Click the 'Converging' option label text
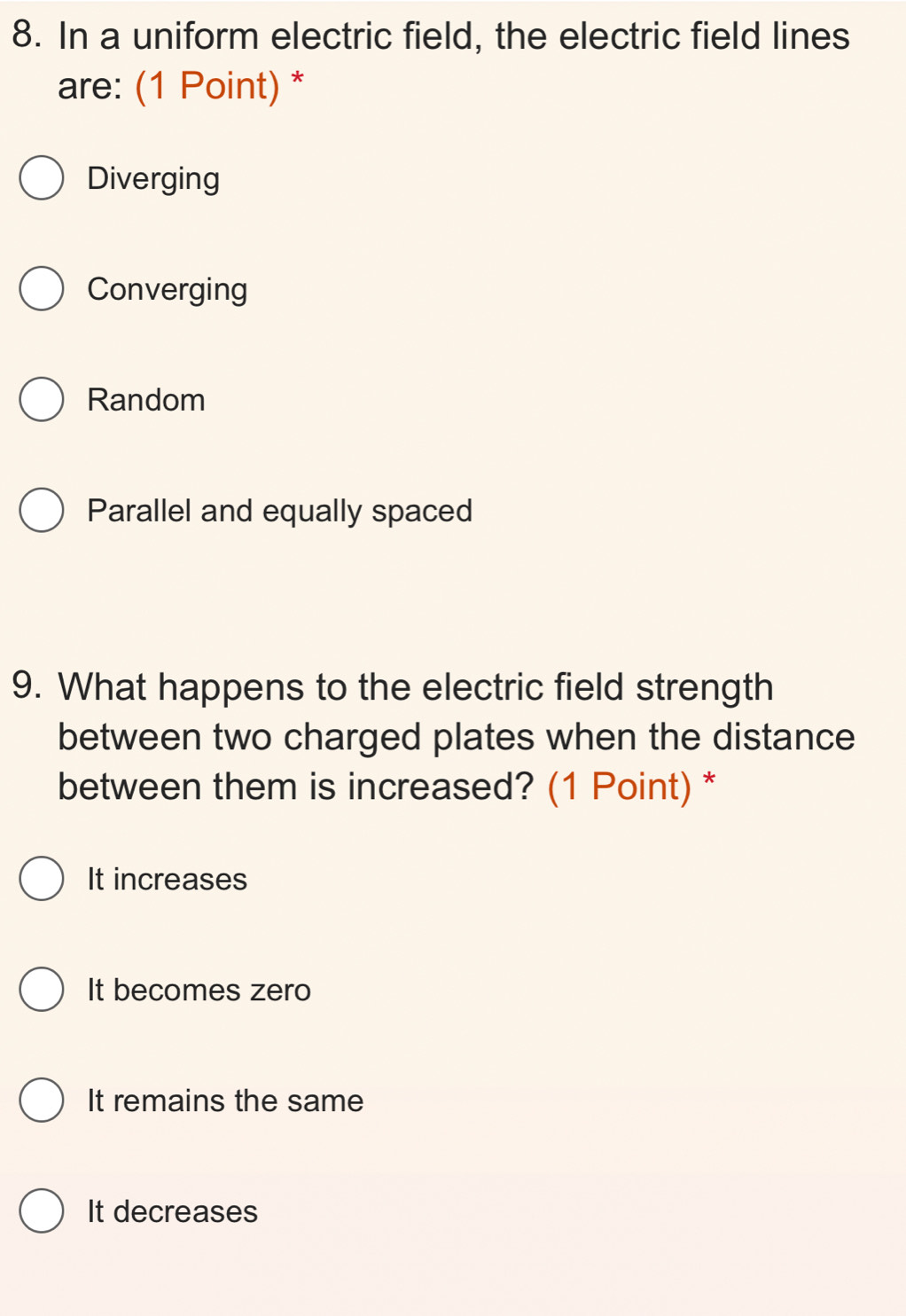906x1316 pixels. point(168,290)
